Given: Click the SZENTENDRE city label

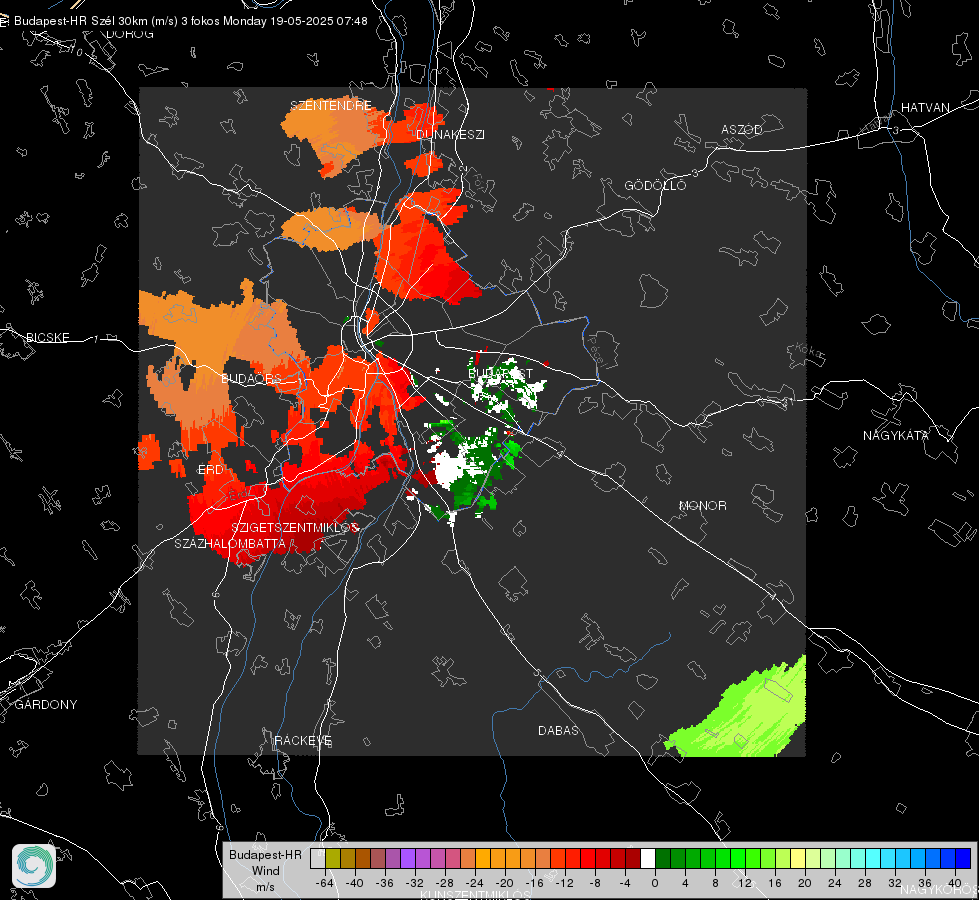Looking at the screenshot, I should [331, 106].
